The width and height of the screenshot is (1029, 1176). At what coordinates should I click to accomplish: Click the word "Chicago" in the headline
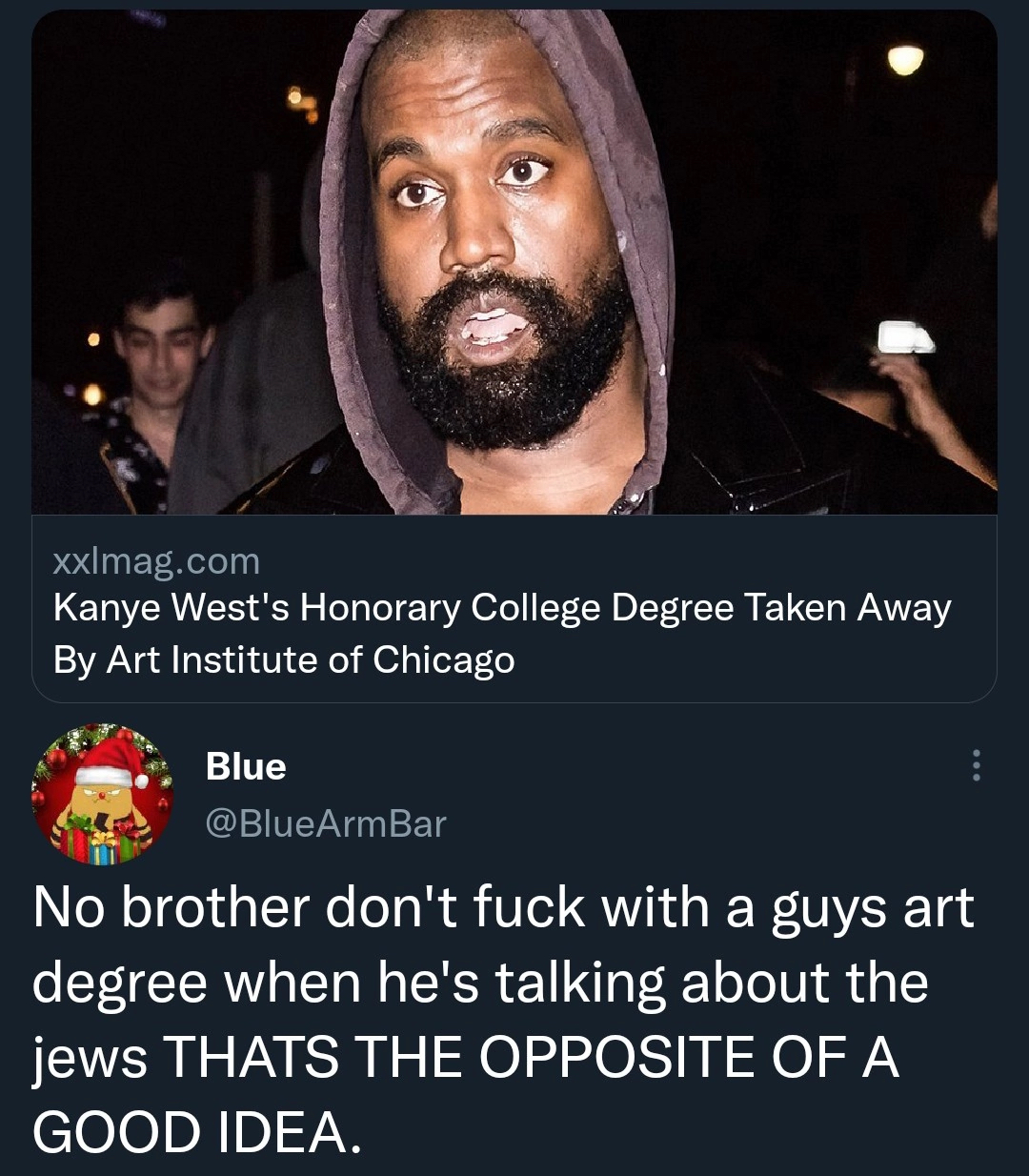tap(443, 659)
